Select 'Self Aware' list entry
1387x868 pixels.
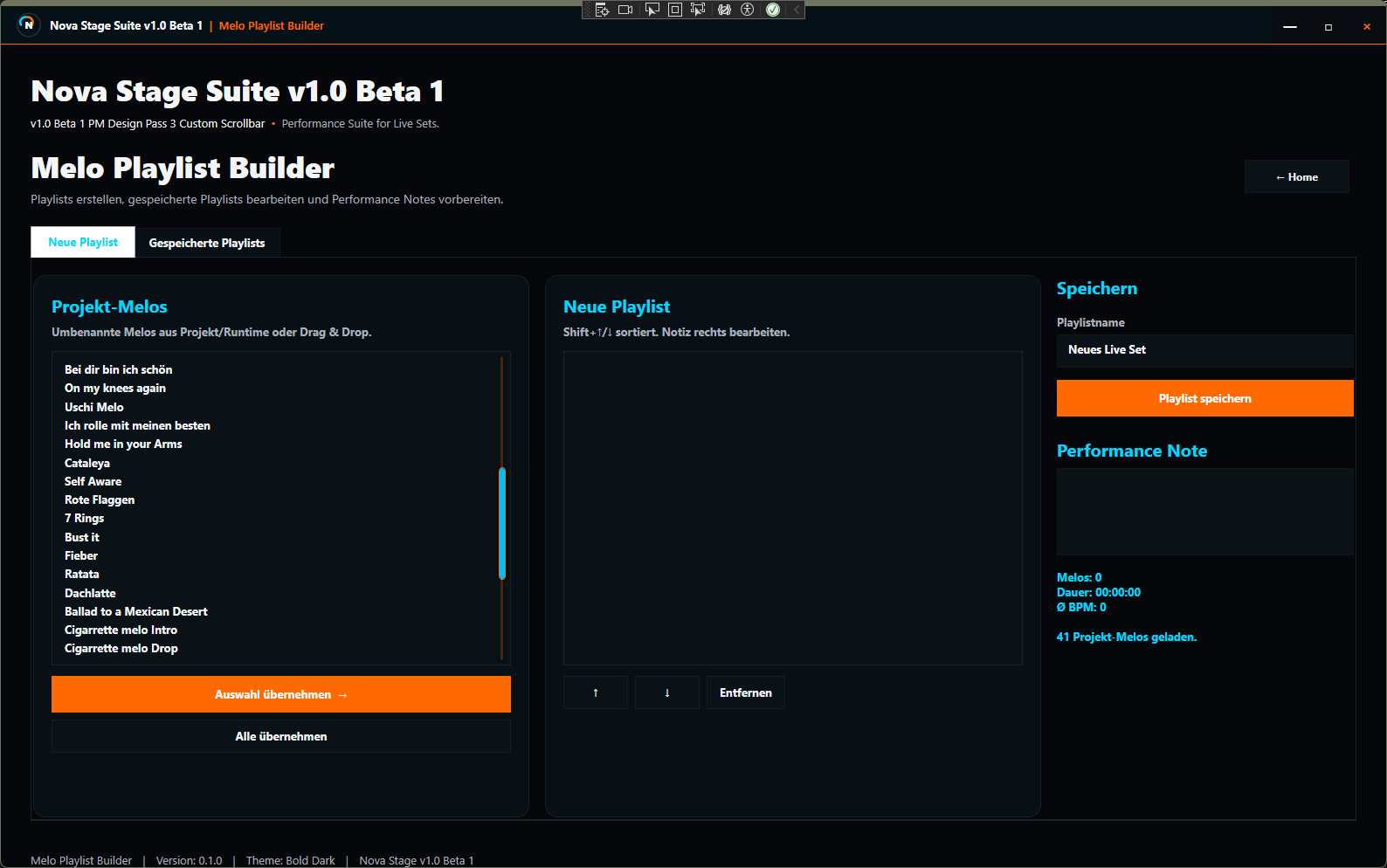click(x=93, y=481)
